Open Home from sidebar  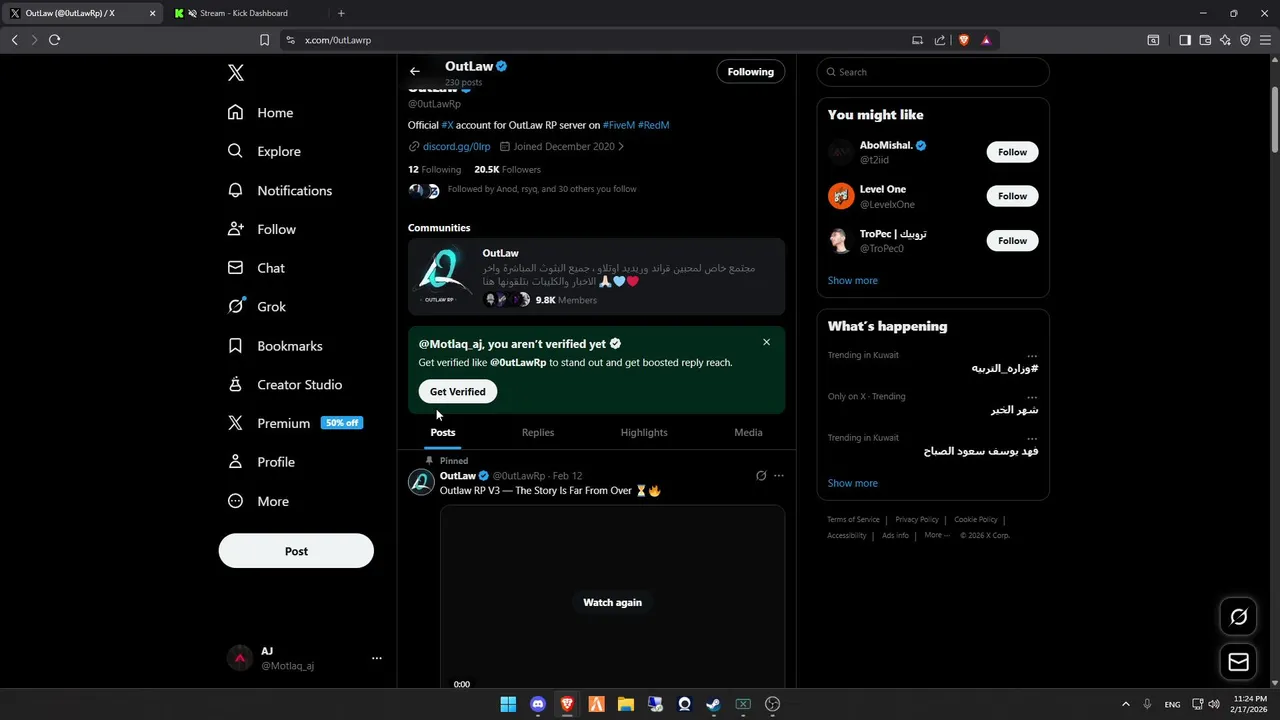click(x=261, y=113)
